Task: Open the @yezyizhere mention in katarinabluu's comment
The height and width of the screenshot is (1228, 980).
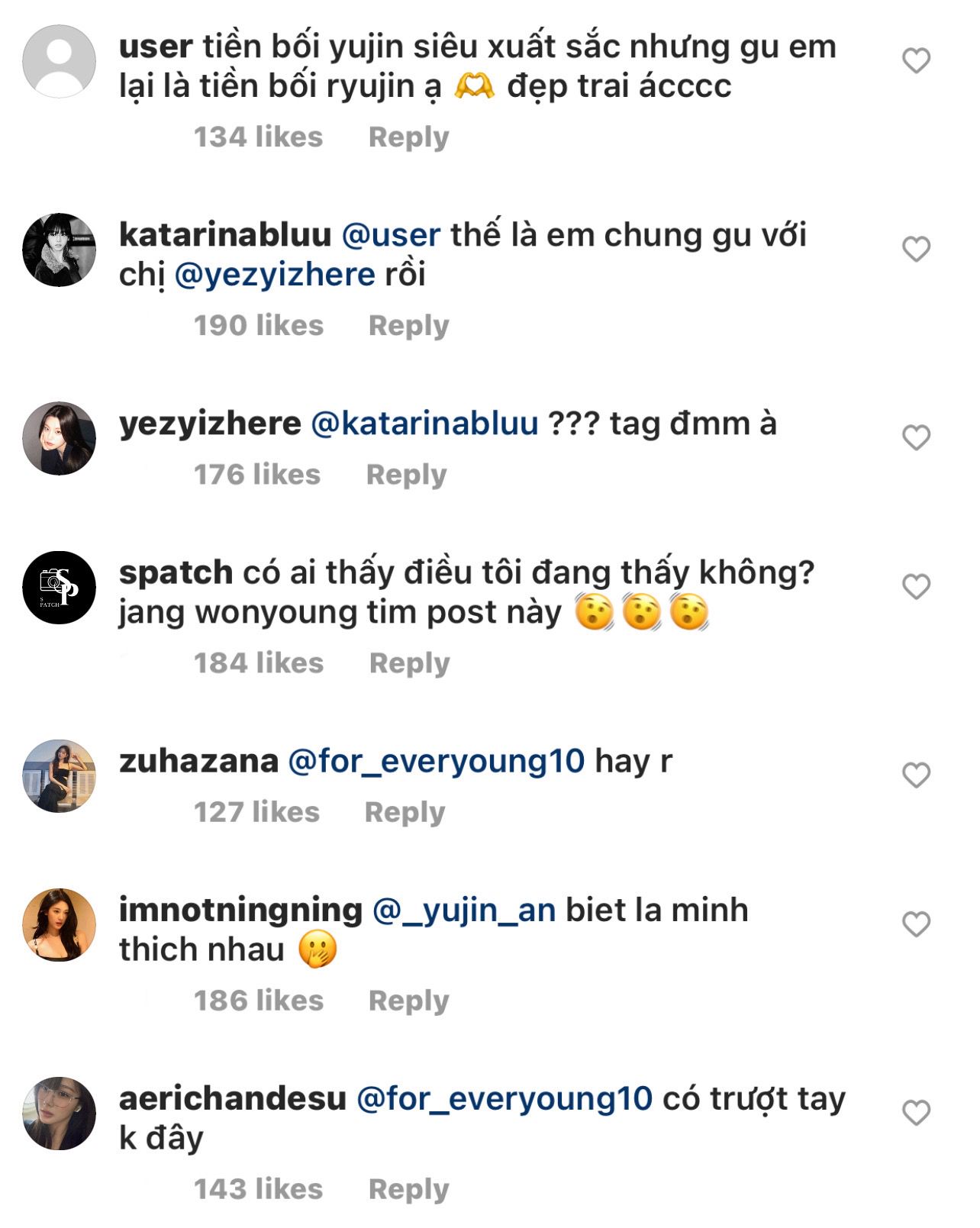Action: pos(275,275)
